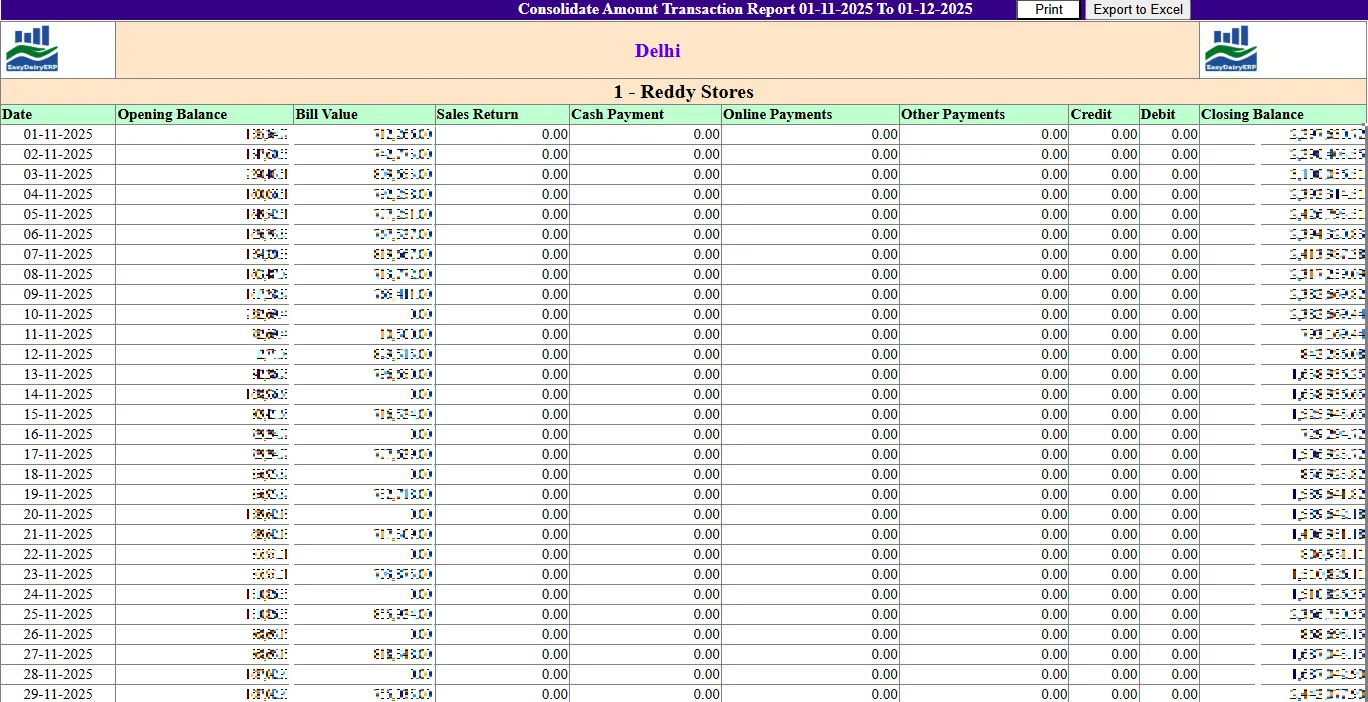The width and height of the screenshot is (1368, 702).
Task: Select the date cell 13-11-2025
Action: pyautogui.click(x=58, y=374)
